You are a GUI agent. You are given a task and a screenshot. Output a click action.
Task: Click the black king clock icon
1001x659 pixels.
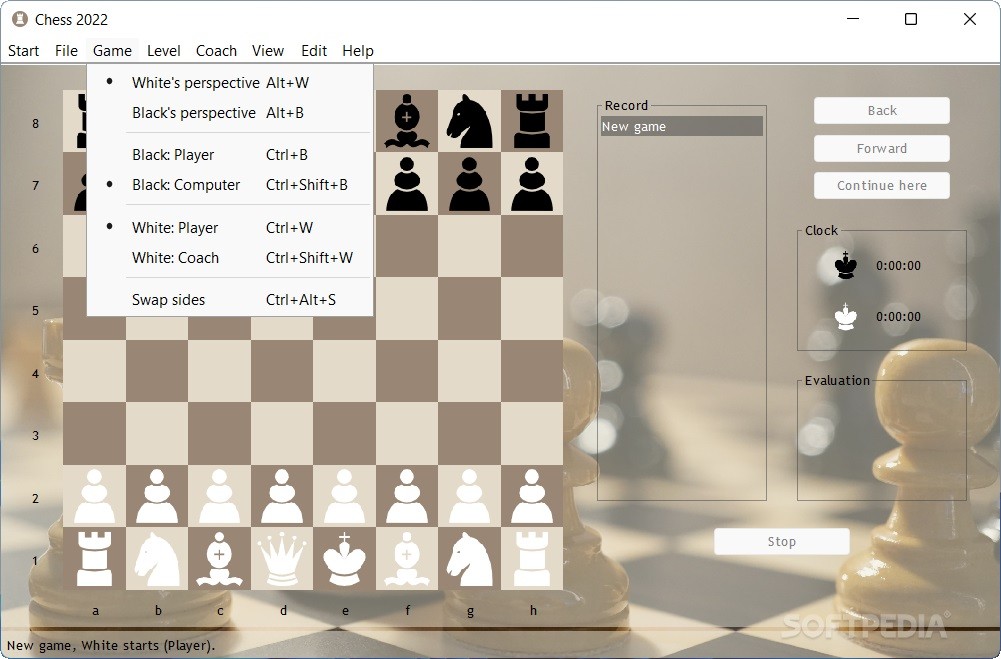846,266
